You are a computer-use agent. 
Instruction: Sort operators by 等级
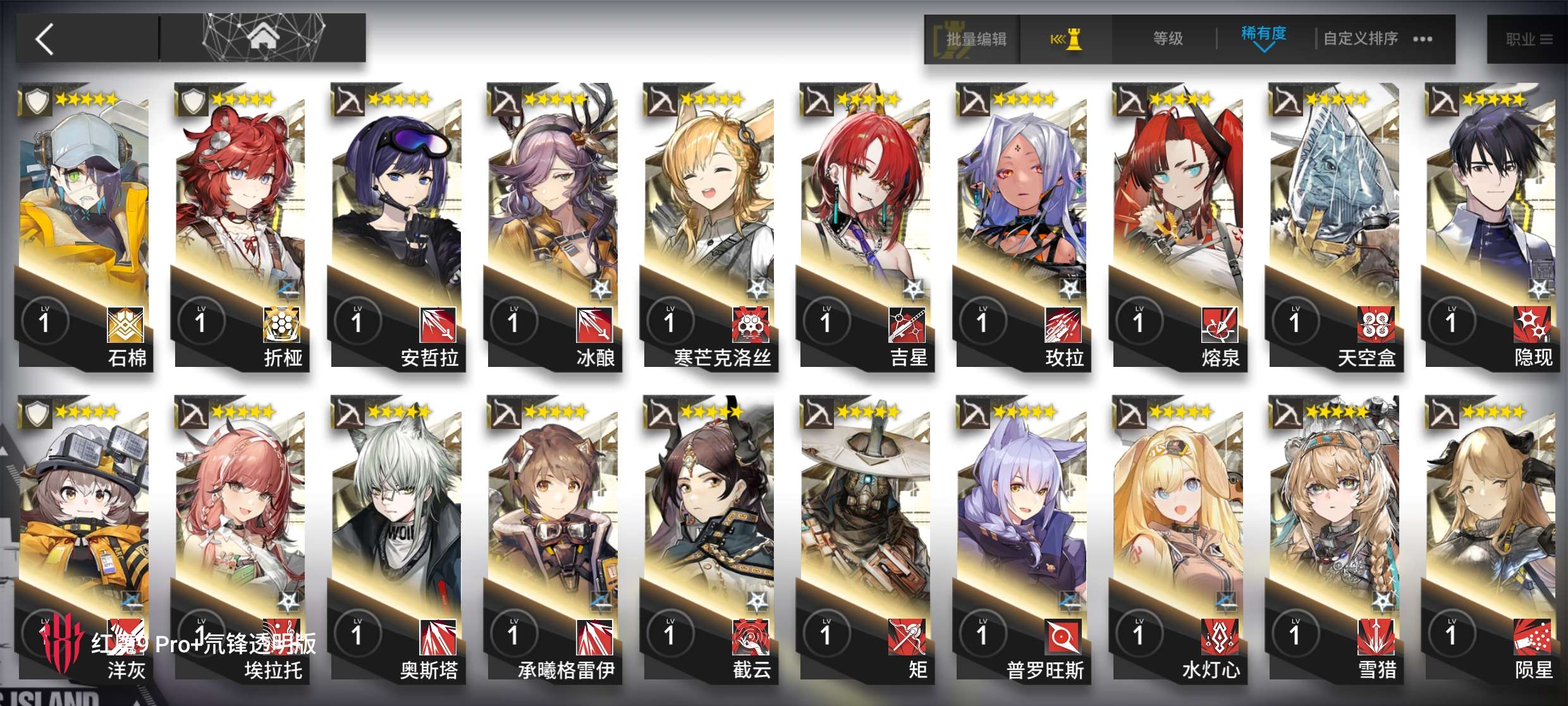click(x=1168, y=39)
